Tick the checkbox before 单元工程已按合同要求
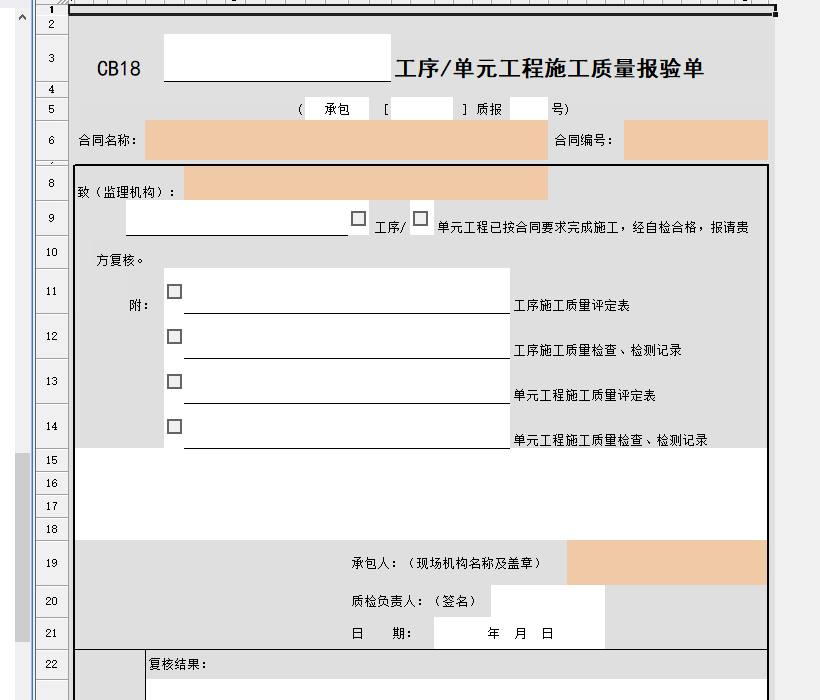820x700 pixels. [421, 218]
